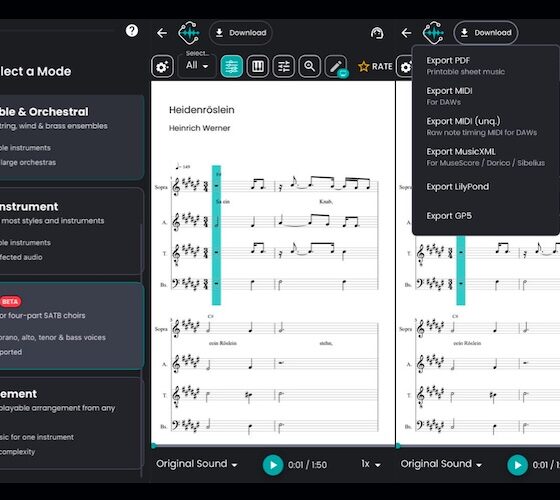Choose Export PDF printable sheet music
The height and width of the screenshot is (500, 560).
click(x=485, y=66)
